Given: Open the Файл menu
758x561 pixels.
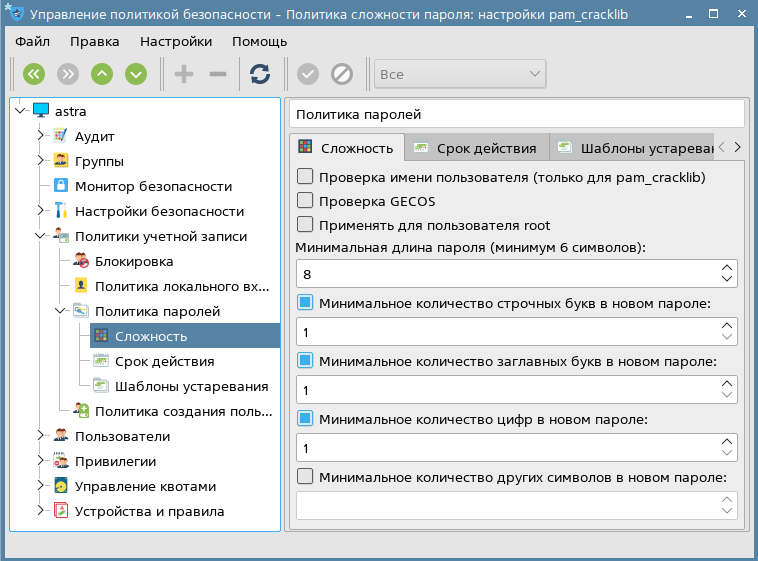Looking at the screenshot, I should click(x=32, y=42).
